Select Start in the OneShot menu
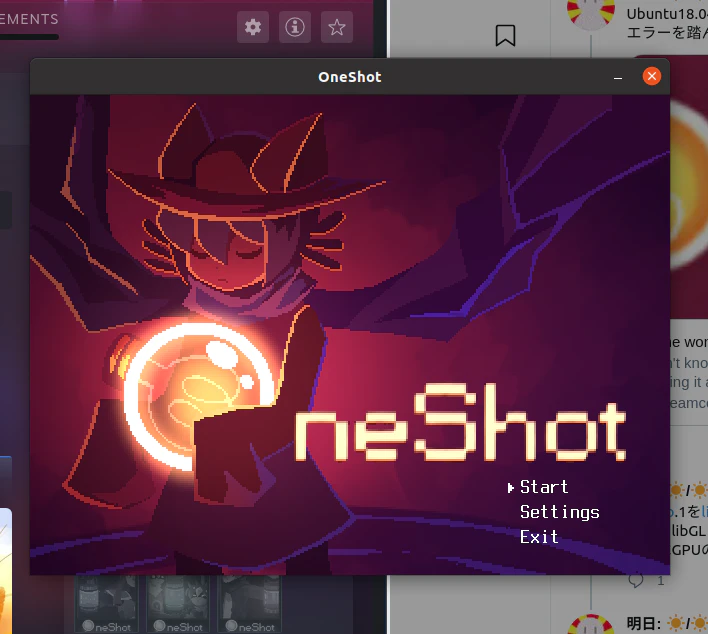 pyautogui.click(x=544, y=487)
